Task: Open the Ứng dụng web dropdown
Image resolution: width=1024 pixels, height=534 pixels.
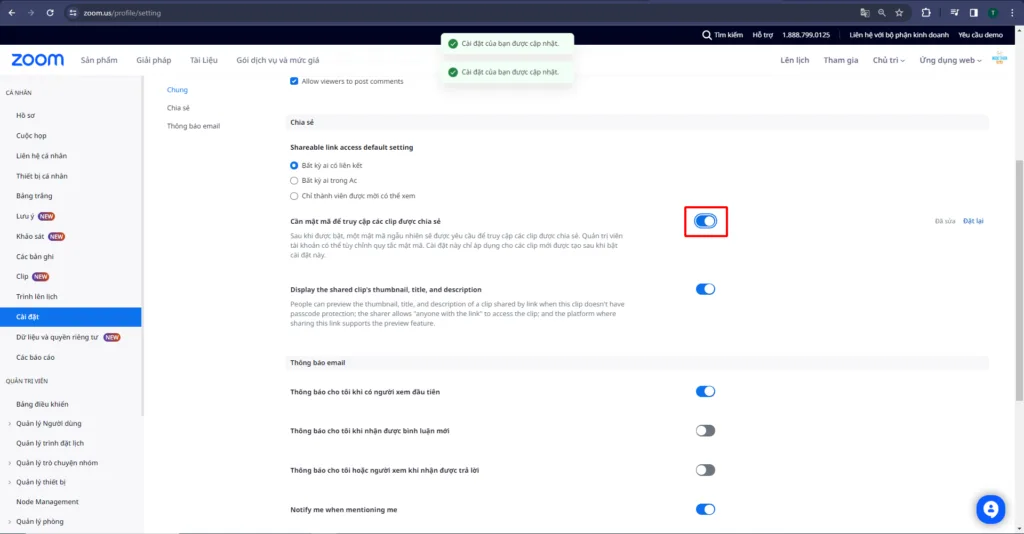Action: (950, 60)
